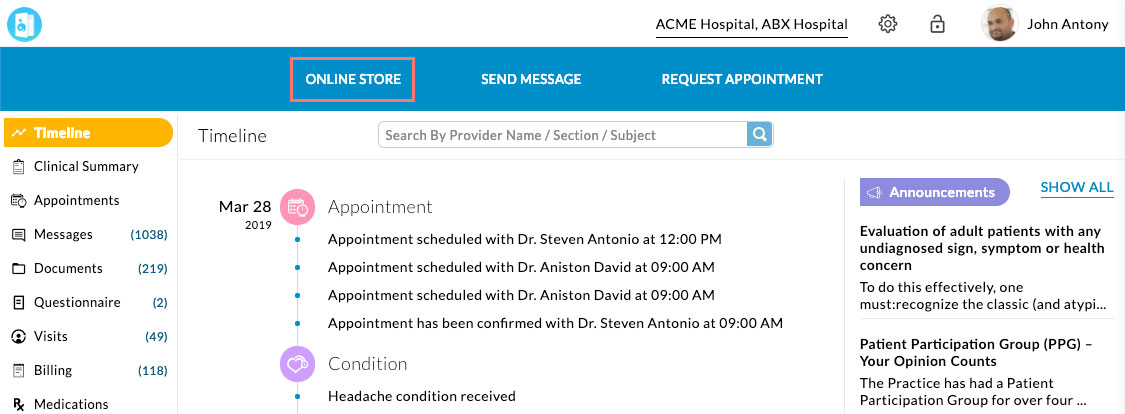Go to Clinical Summary in sidebar
This screenshot has width=1125, height=414.
(x=86, y=166)
